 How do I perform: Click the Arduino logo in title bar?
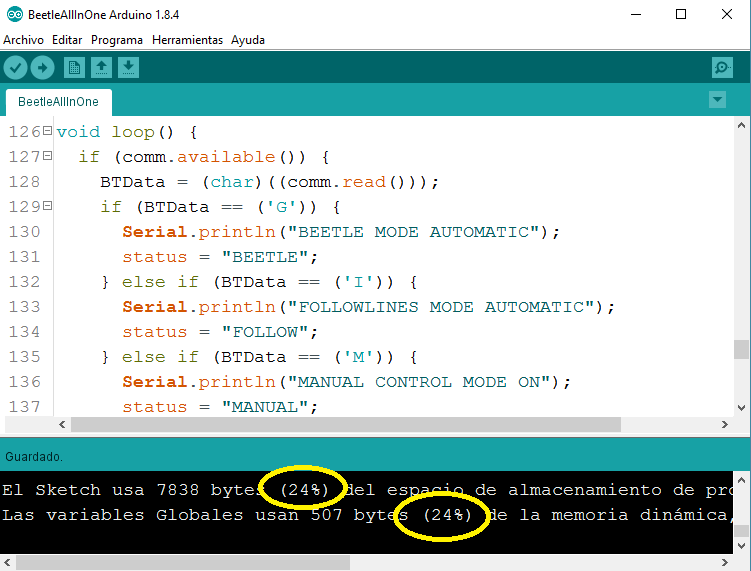(x=15, y=14)
